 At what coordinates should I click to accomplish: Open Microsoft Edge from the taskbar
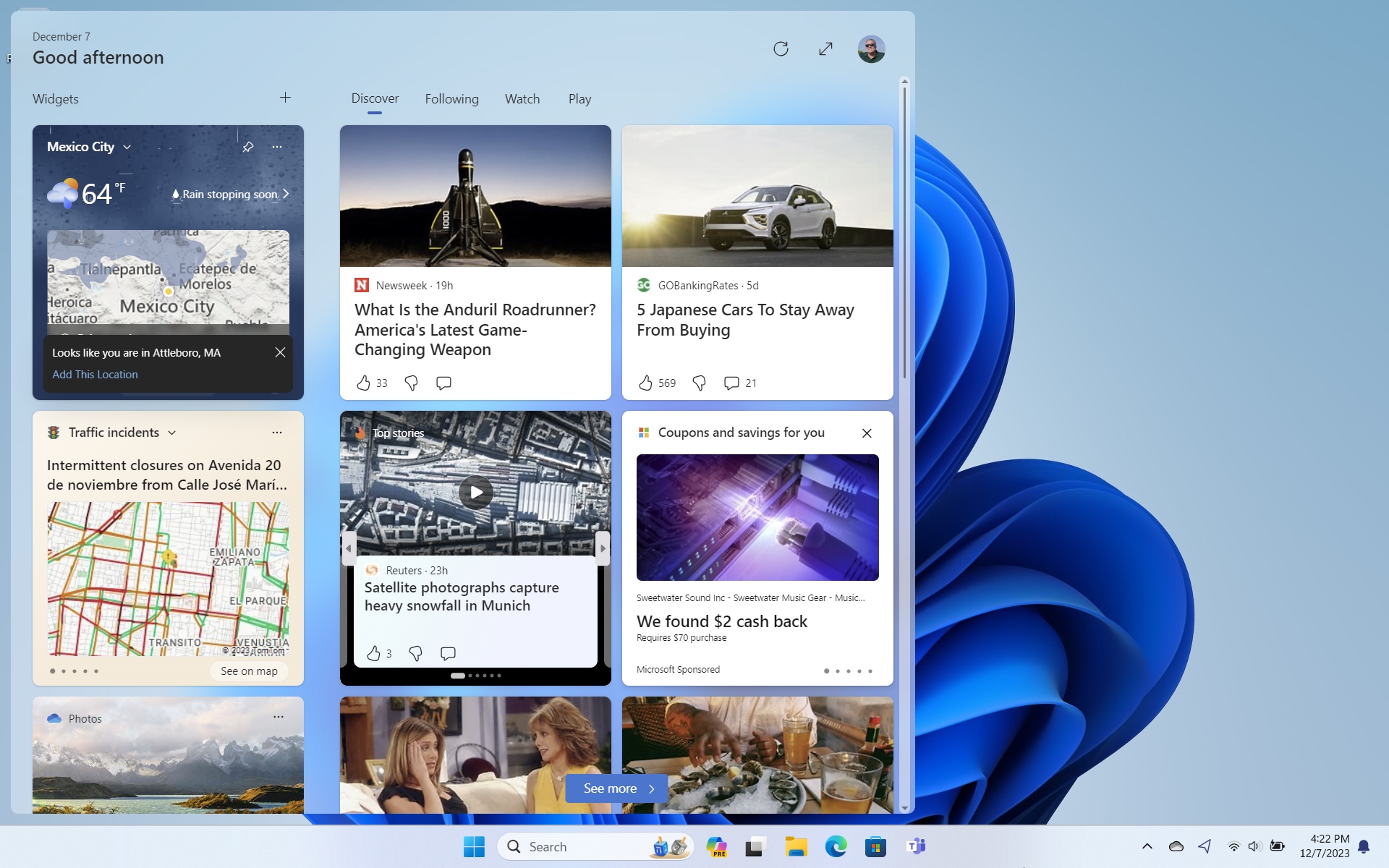coord(836,846)
